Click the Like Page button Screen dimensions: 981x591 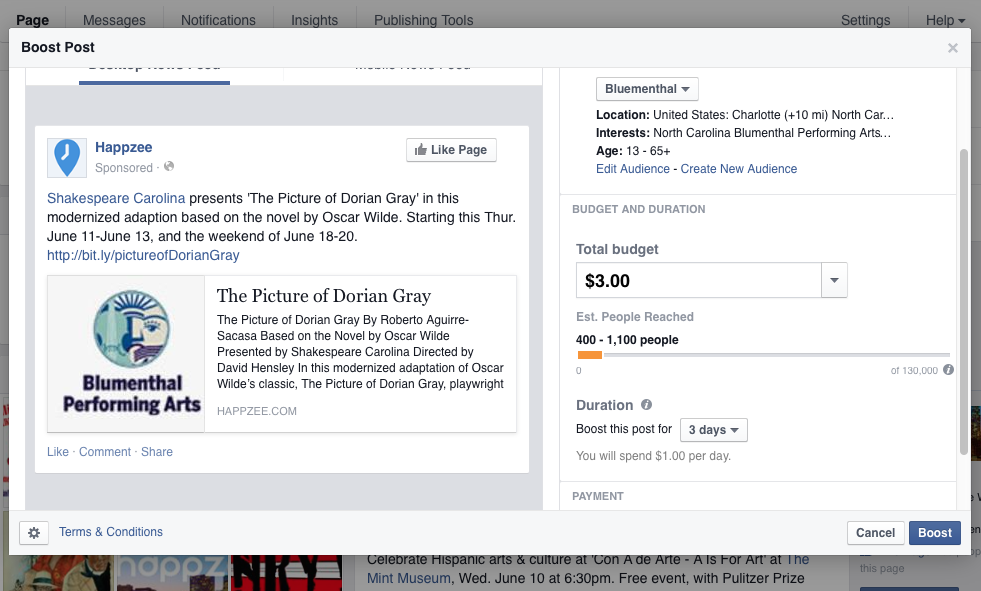[x=451, y=150]
